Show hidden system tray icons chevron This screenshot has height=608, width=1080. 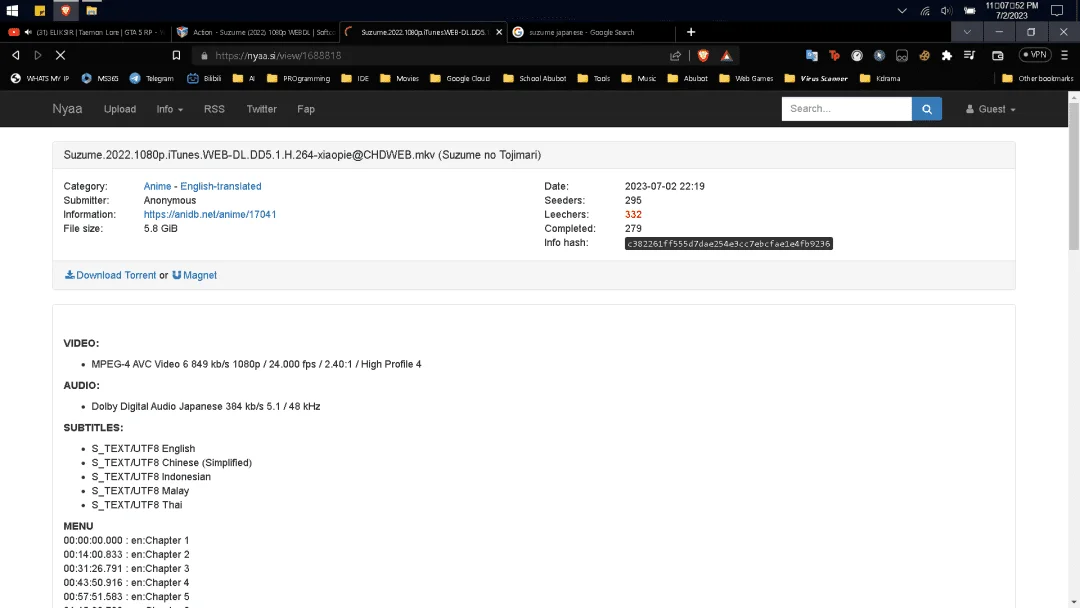click(902, 11)
